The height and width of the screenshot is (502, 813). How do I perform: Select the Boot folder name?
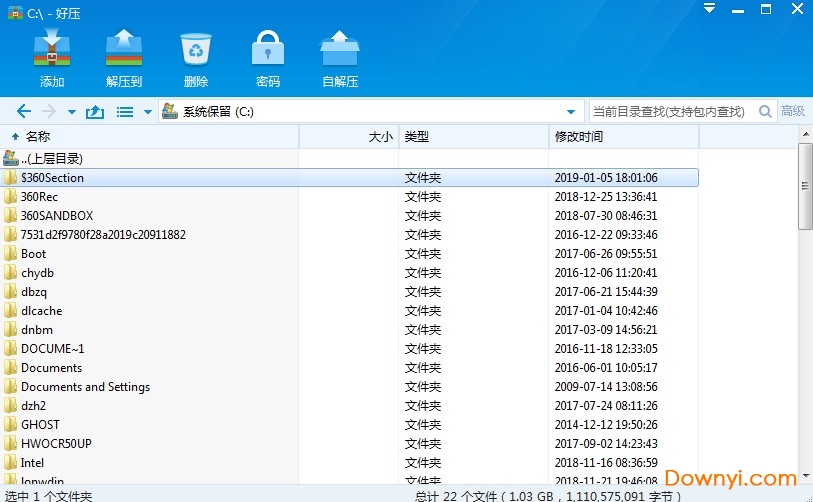pyautogui.click(x=34, y=254)
